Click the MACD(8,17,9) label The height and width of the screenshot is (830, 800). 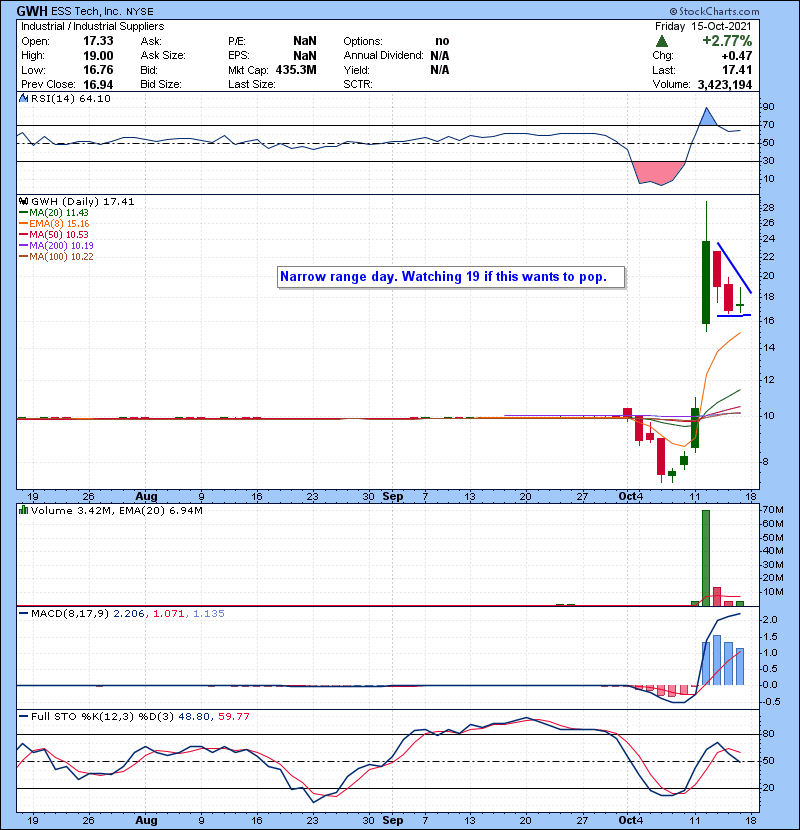pos(69,614)
